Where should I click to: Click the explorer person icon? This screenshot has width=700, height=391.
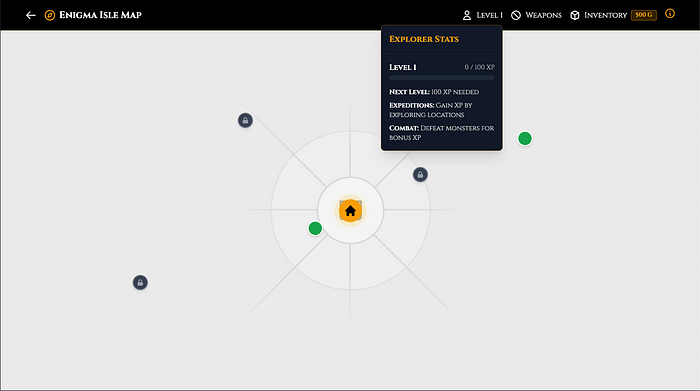(x=467, y=15)
